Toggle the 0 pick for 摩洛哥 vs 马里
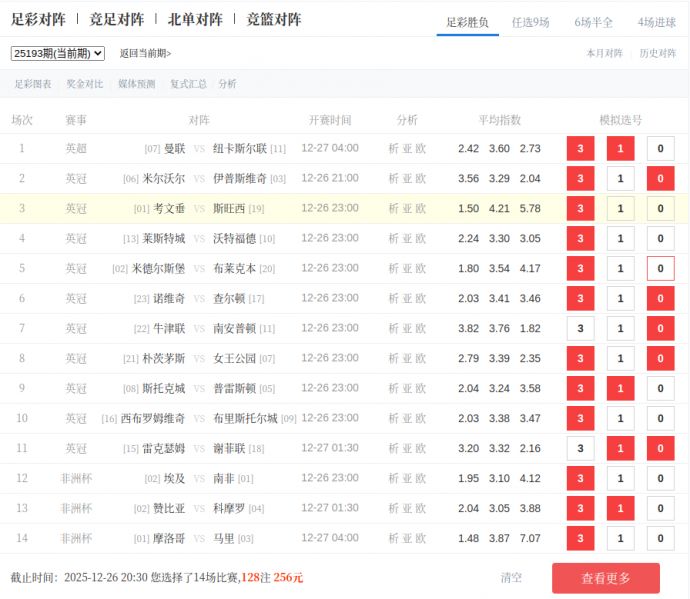 [x=660, y=539]
